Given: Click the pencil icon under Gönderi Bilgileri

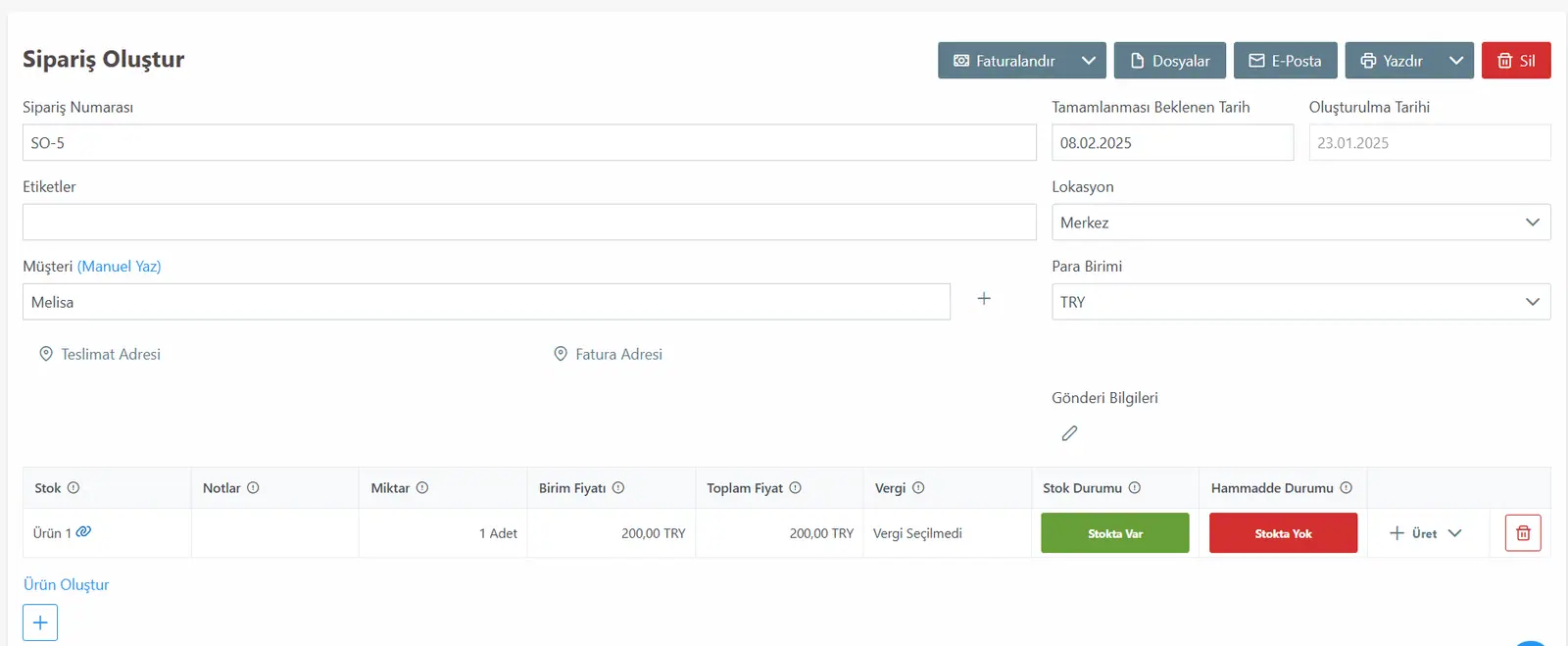Looking at the screenshot, I should click(x=1069, y=433).
